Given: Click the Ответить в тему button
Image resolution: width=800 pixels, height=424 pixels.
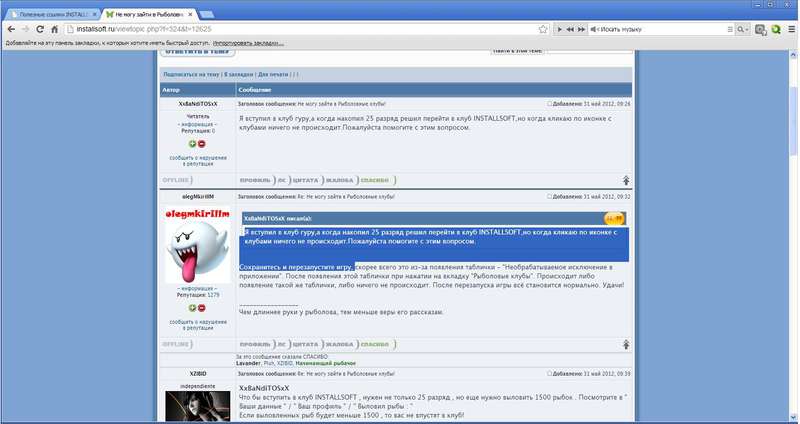Looking at the screenshot, I should pos(197,52).
